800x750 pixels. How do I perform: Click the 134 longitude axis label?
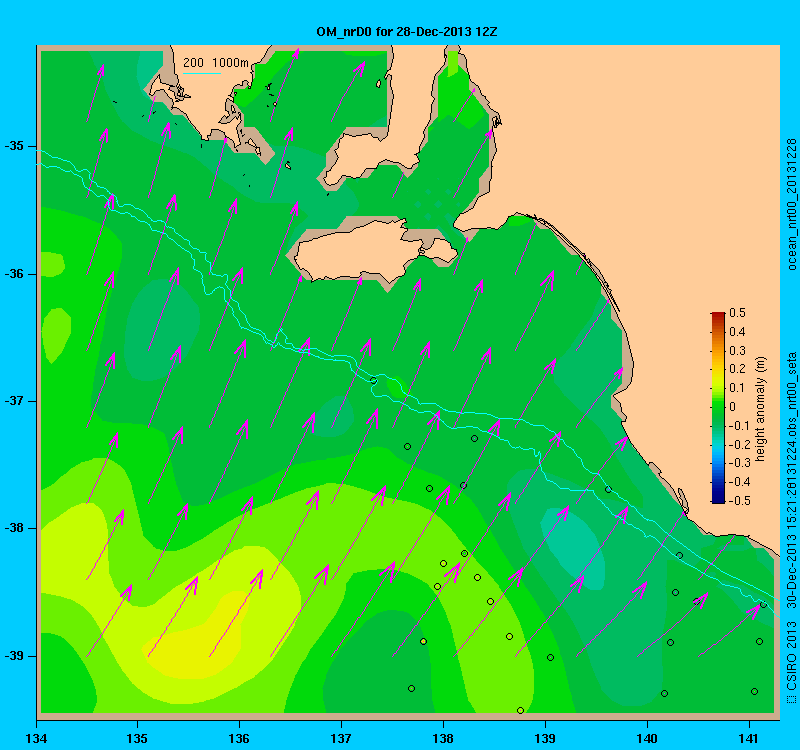36,739
